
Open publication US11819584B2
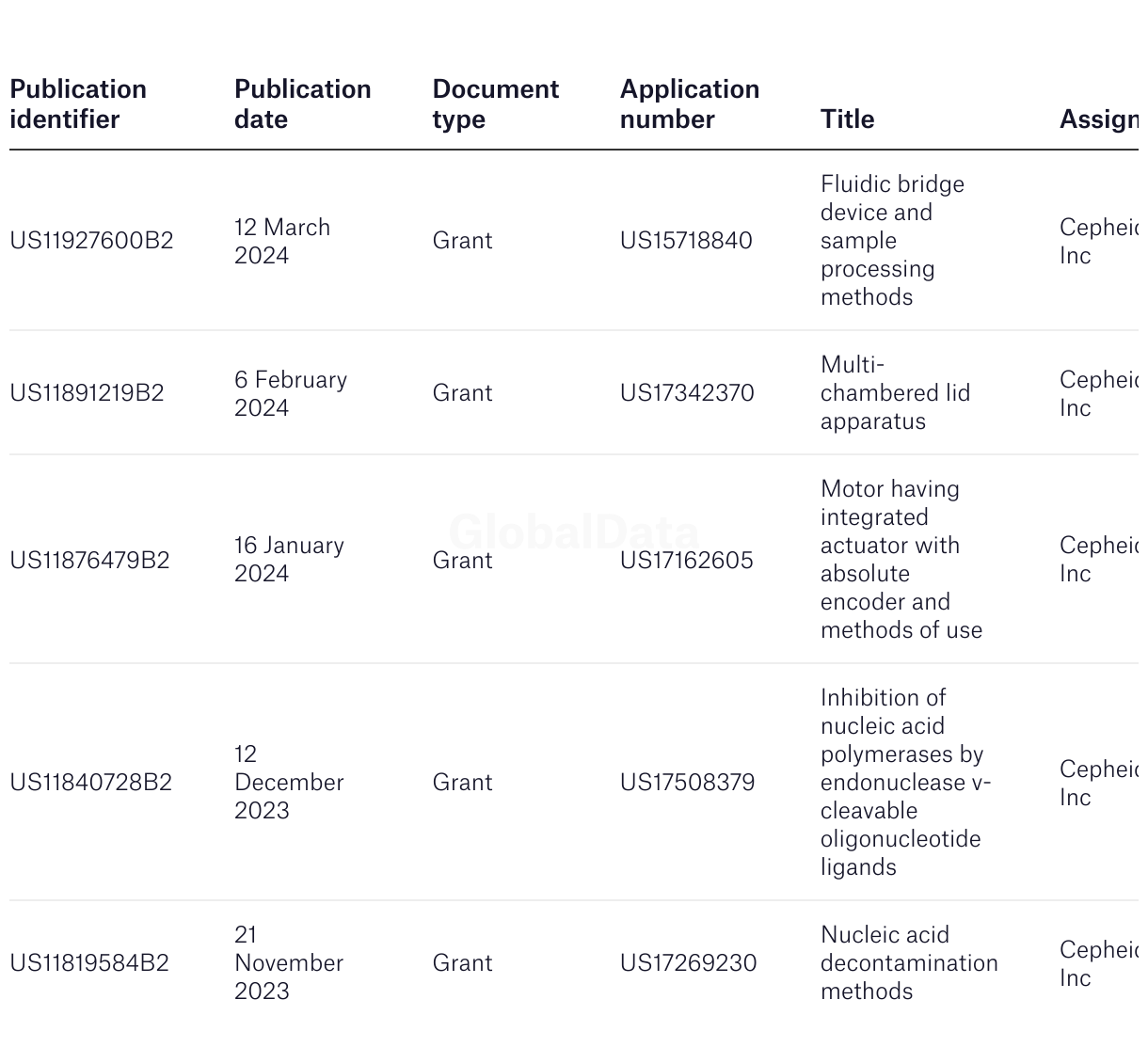click(x=89, y=963)
